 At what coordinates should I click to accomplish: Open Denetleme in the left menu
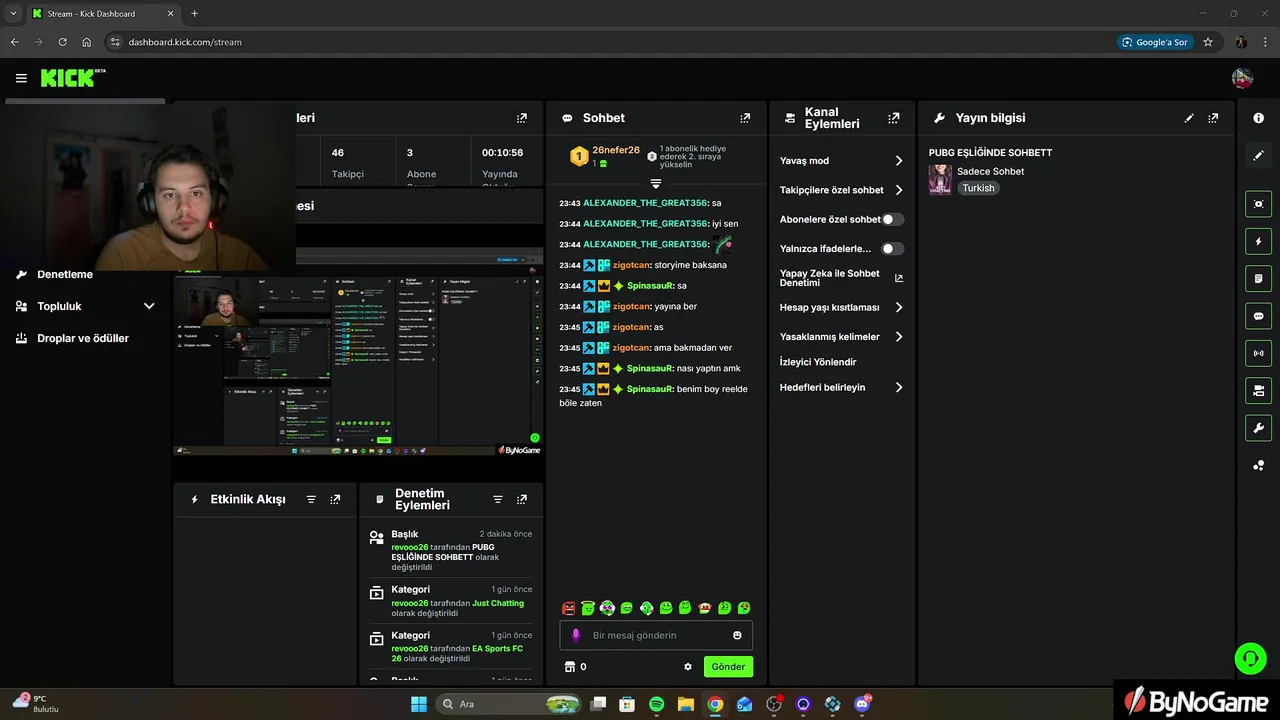[65, 275]
